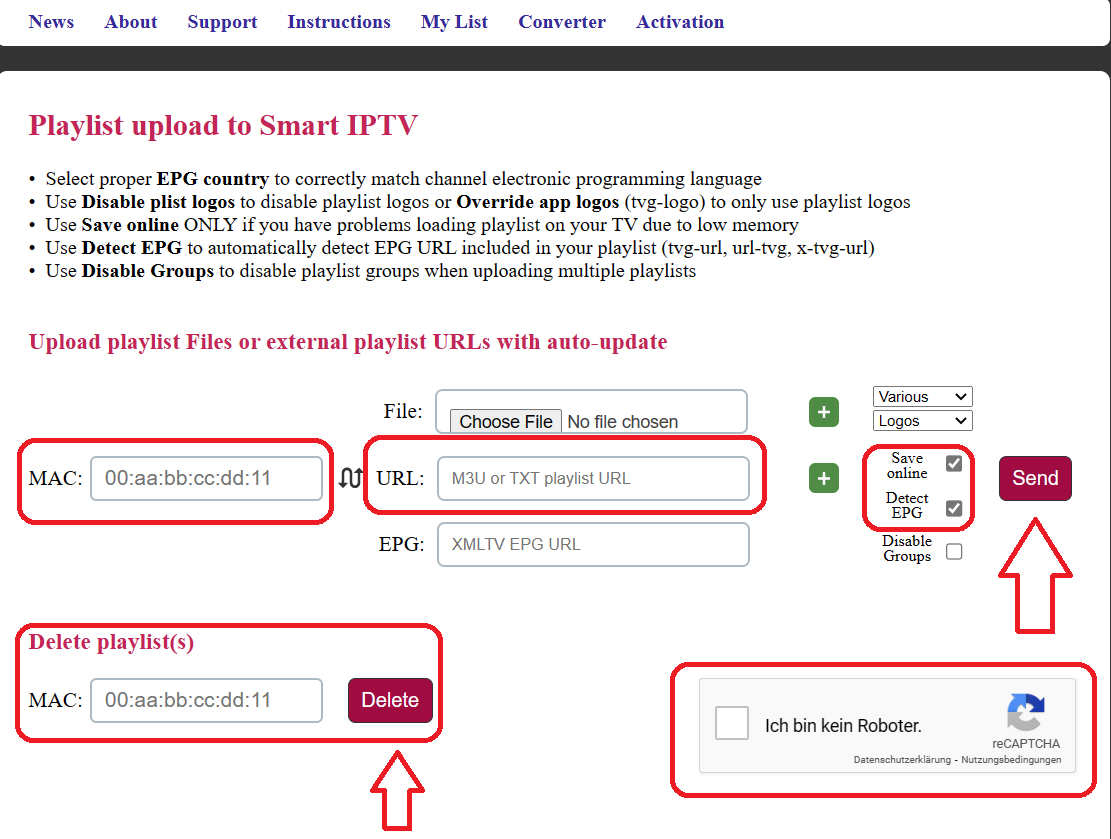Click the 'No file chosen' text
This screenshot has height=839, width=1111.
[623, 422]
